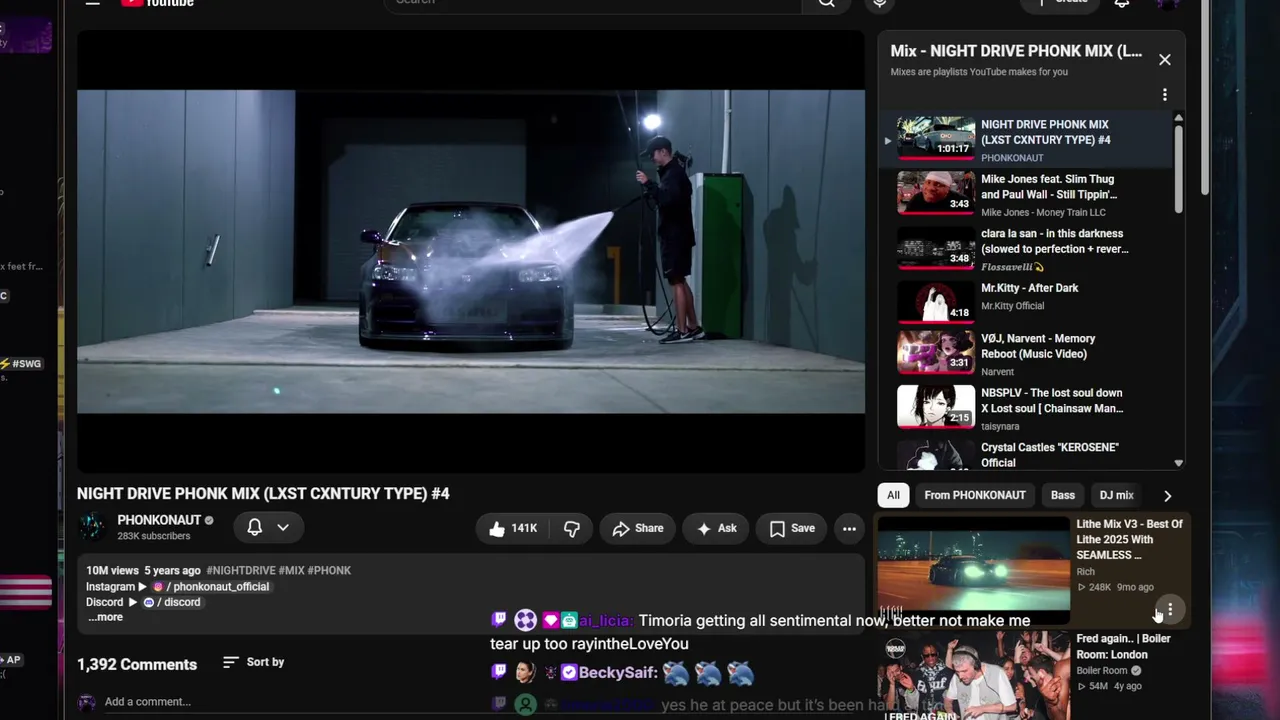Select the DJ mix filter chip

pyautogui.click(x=1116, y=495)
